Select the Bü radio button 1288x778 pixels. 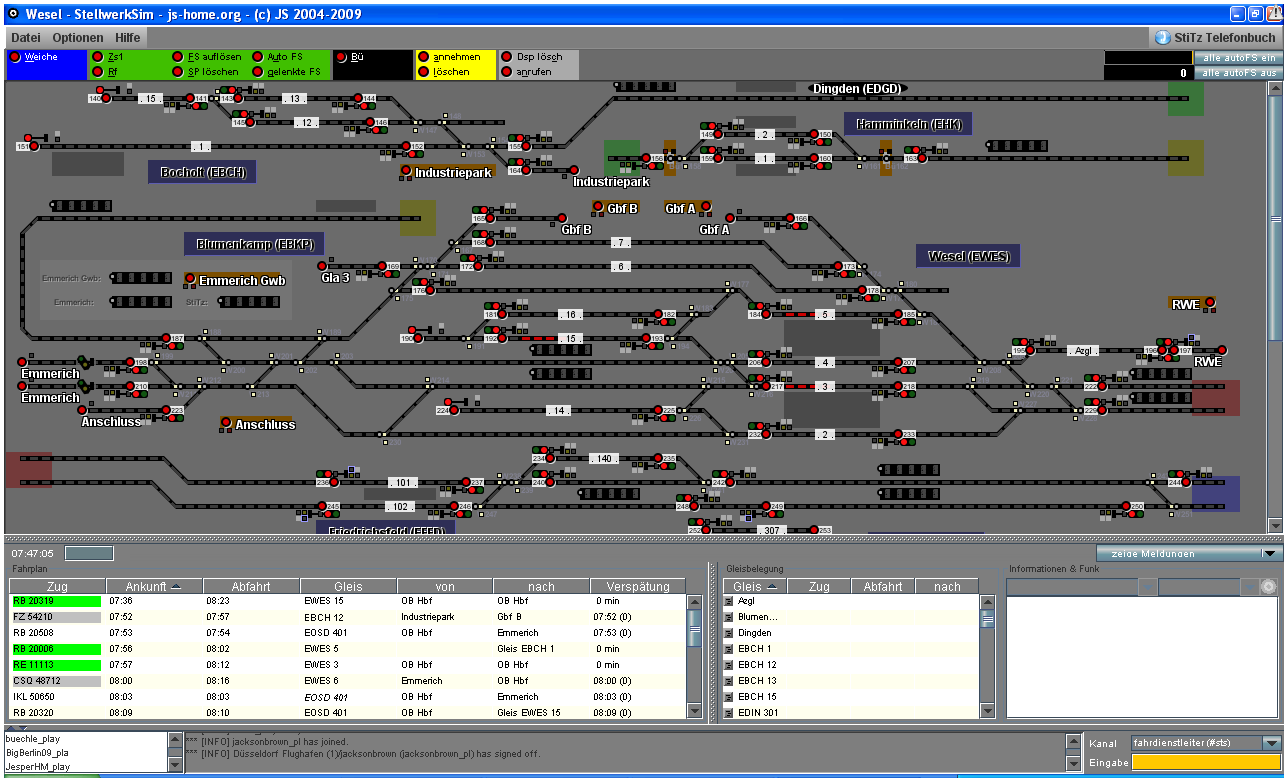coord(341,58)
